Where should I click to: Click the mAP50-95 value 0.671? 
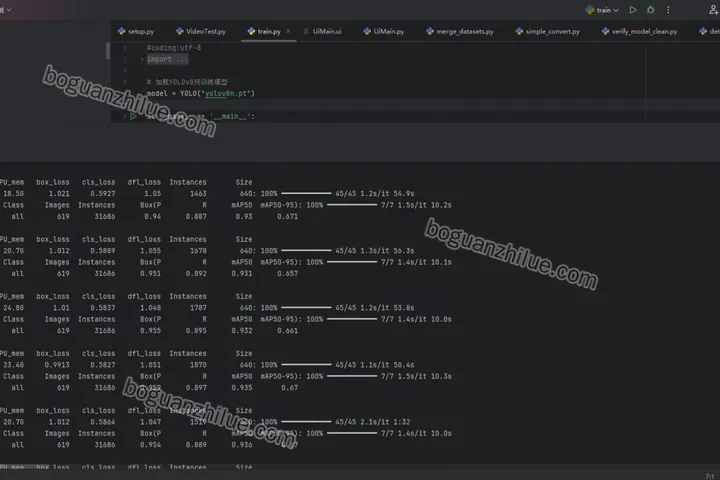287,216
